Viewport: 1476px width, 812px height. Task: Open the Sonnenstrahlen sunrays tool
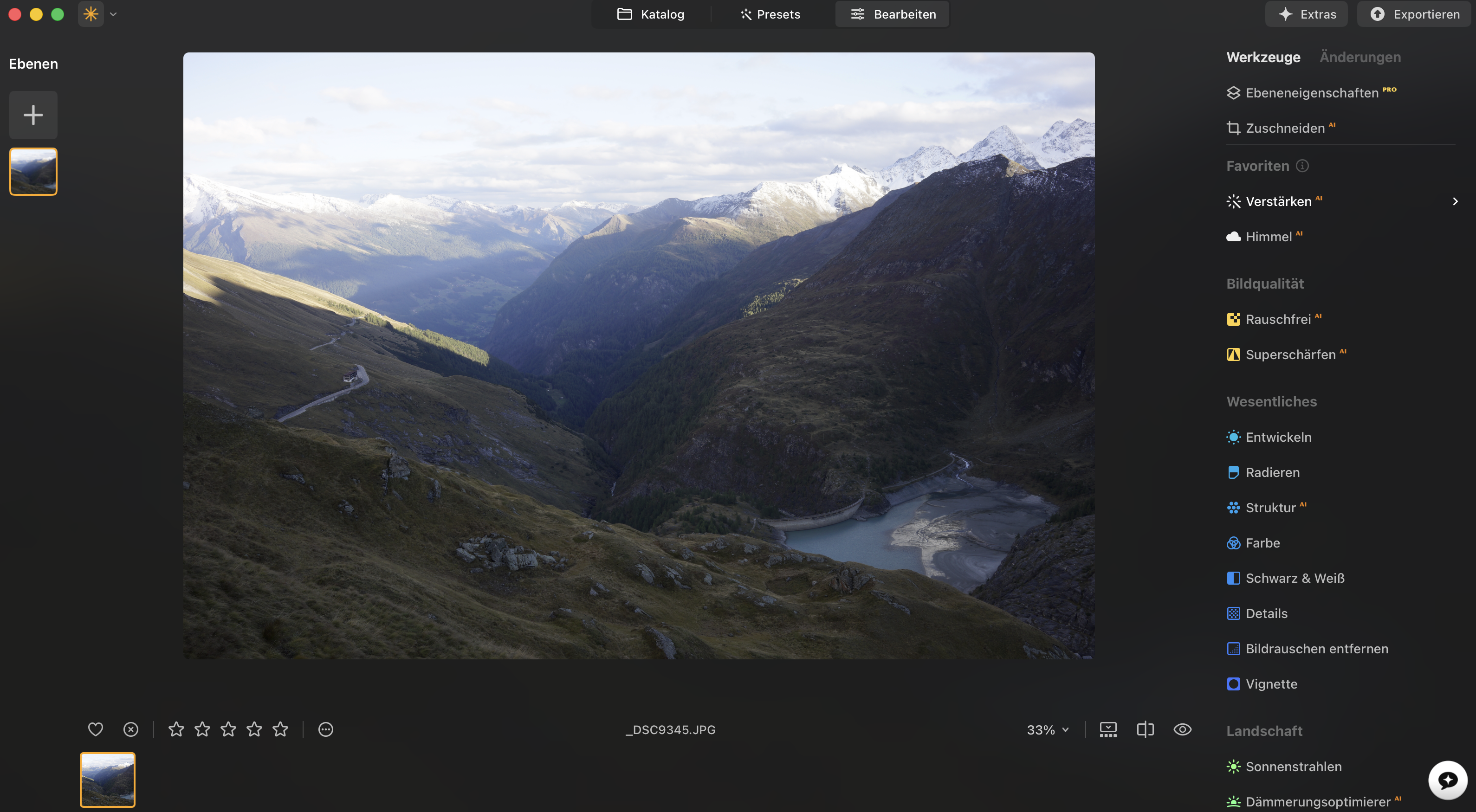pos(1283,766)
